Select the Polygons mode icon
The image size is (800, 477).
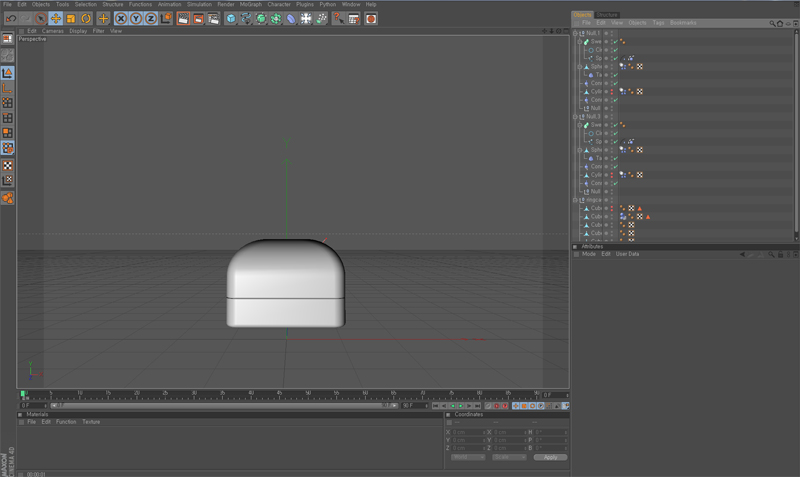pos(7,133)
